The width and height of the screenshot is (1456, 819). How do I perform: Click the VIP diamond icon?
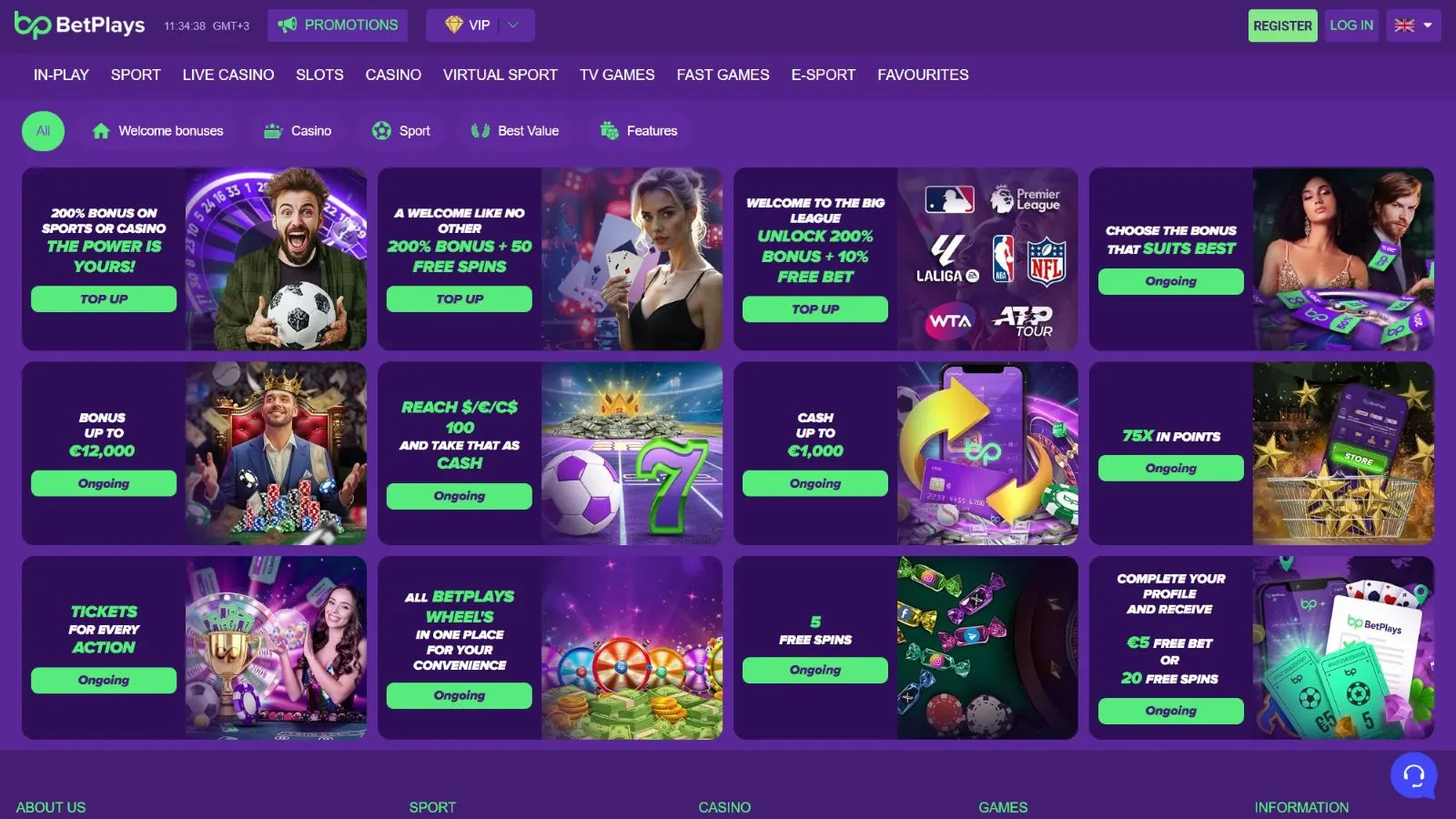453,25
